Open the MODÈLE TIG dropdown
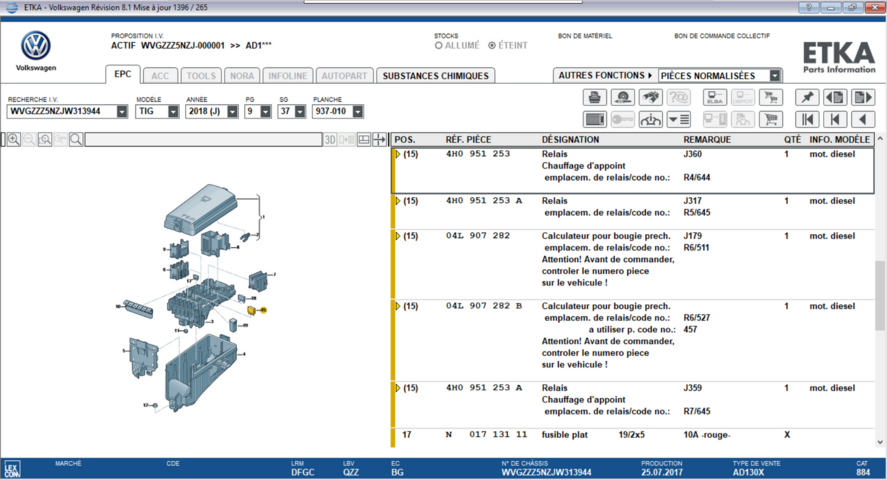Viewport: 887px width, 480px height. [x=173, y=112]
